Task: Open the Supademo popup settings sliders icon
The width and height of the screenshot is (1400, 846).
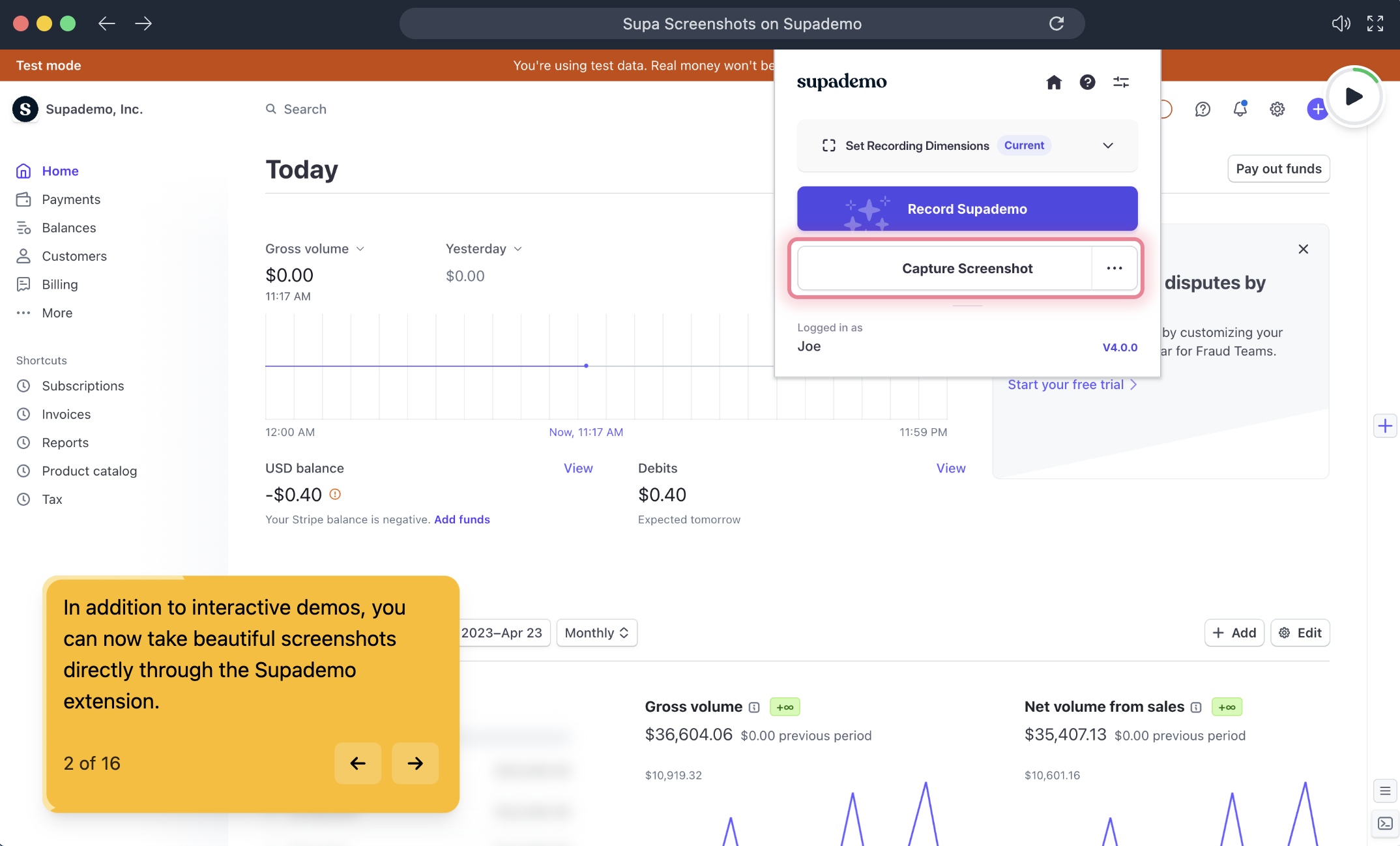Action: tap(1121, 82)
